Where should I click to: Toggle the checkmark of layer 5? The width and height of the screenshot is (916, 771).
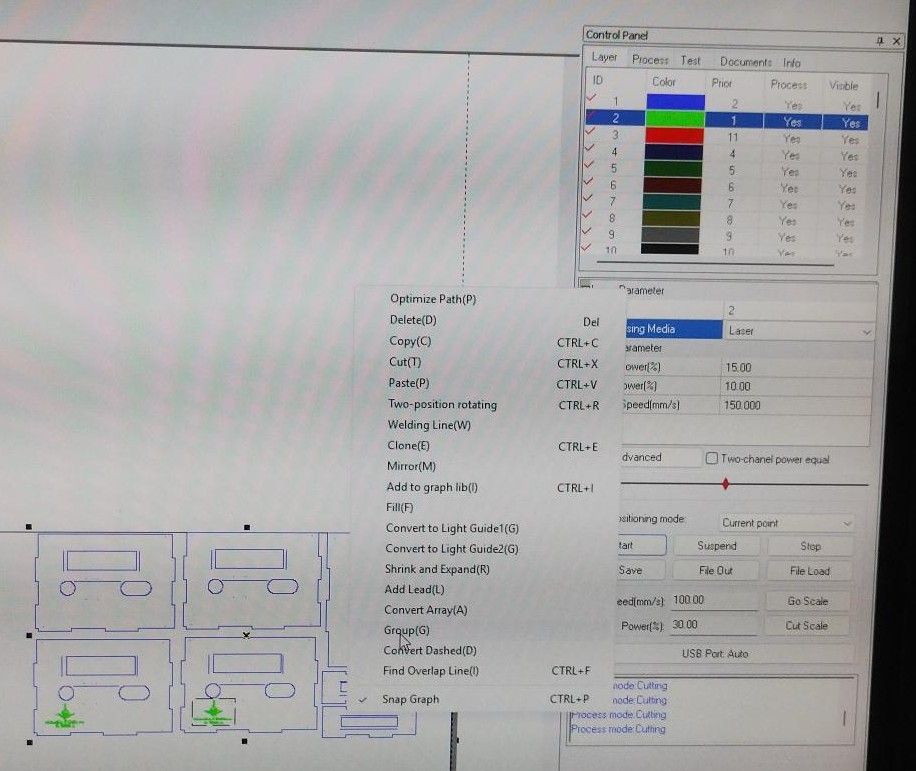(x=589, y=164)
